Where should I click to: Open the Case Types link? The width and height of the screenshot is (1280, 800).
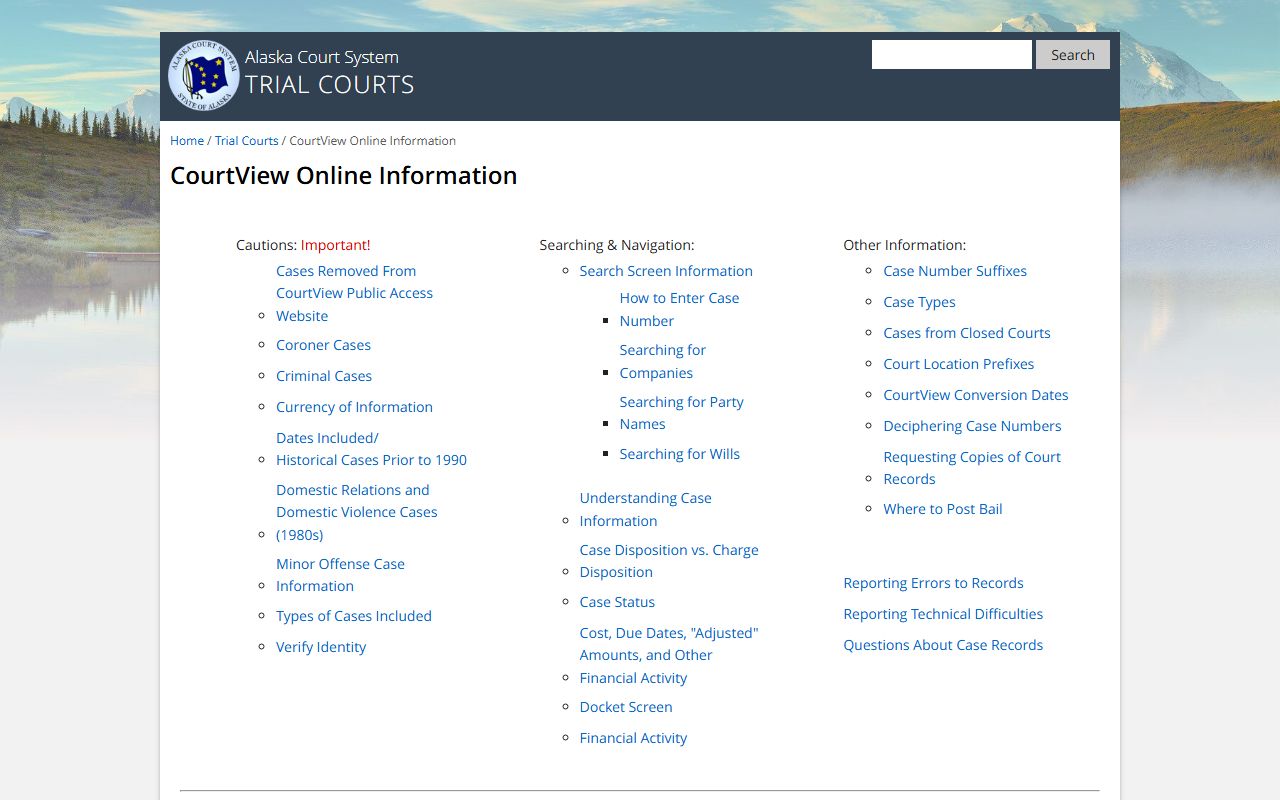pos(919,302)
